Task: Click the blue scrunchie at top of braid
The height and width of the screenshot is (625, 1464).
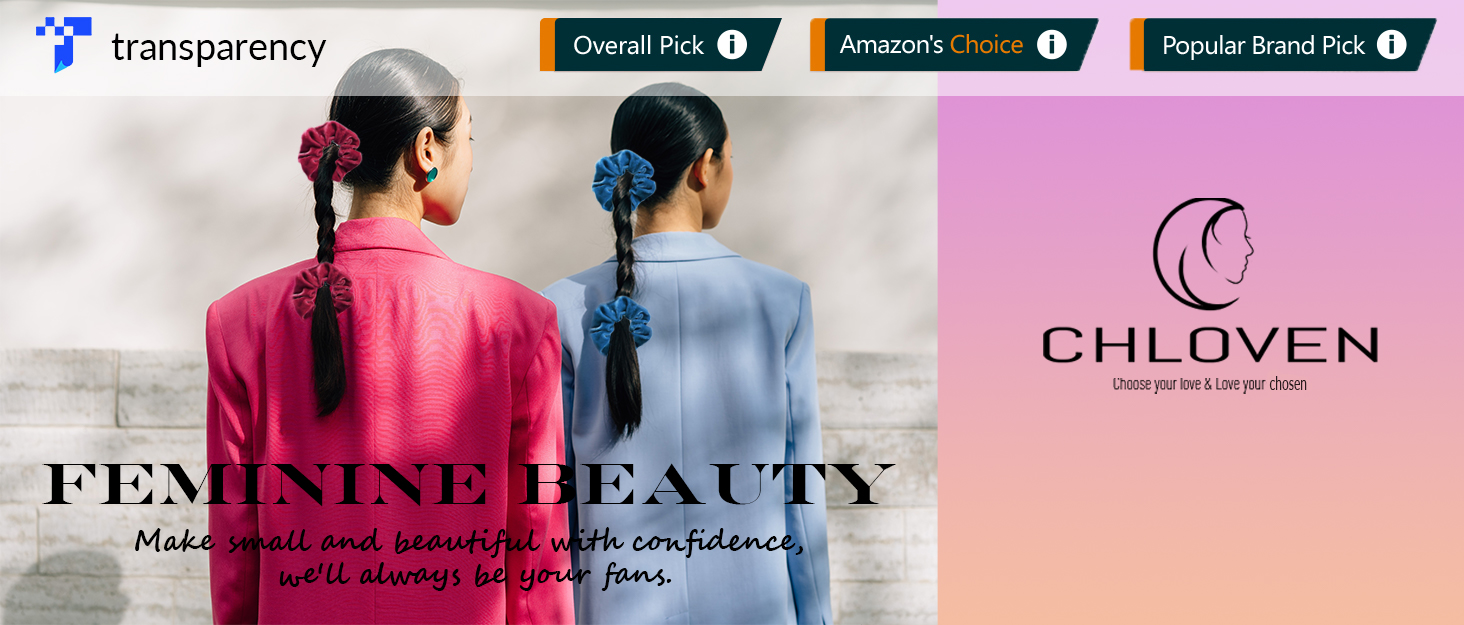Action: tap(623, 180)
